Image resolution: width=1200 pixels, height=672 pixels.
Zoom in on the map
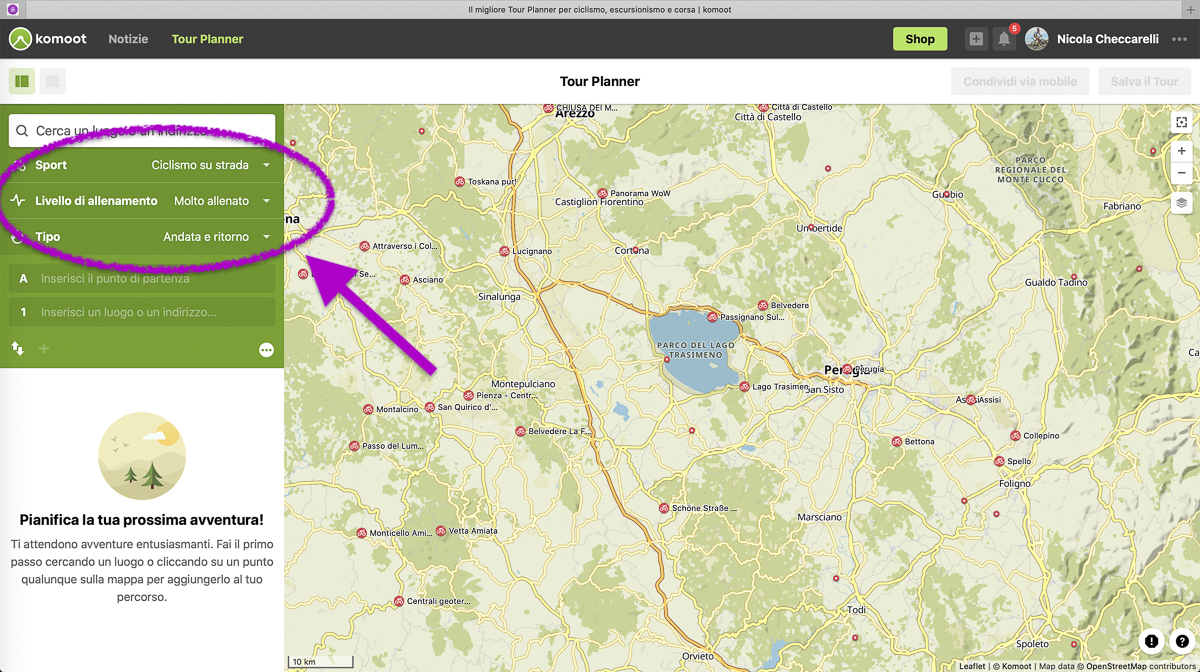click(x=1181, y=151)
